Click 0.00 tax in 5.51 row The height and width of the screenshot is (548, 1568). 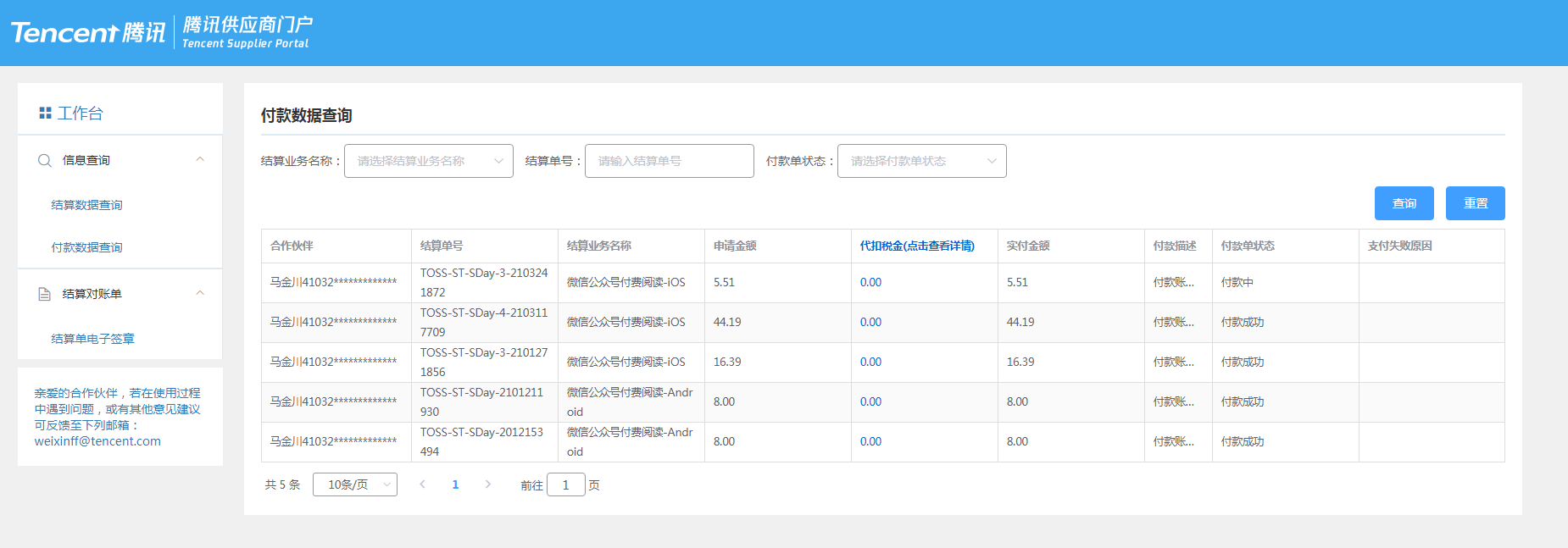tap(870, 282)
